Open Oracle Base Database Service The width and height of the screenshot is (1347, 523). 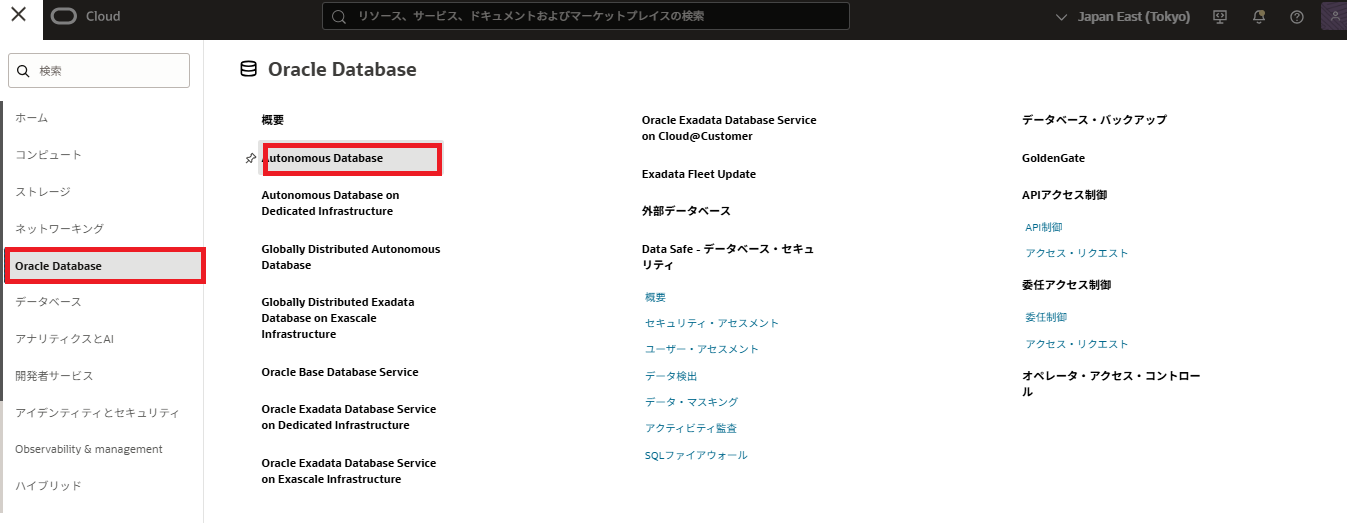pos(340,372)
